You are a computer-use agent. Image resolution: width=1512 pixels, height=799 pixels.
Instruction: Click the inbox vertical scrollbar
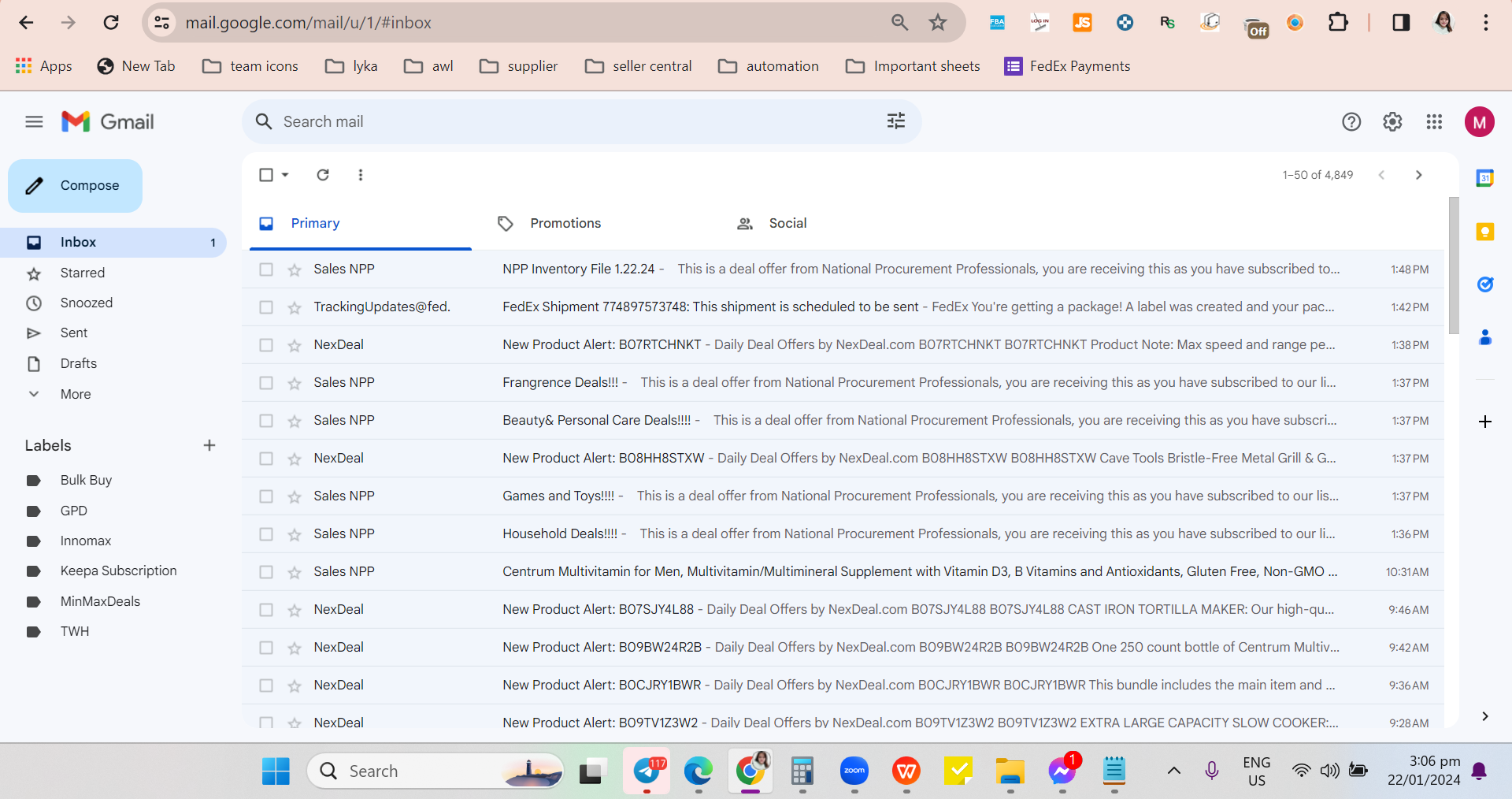(x=1454, y=265)
